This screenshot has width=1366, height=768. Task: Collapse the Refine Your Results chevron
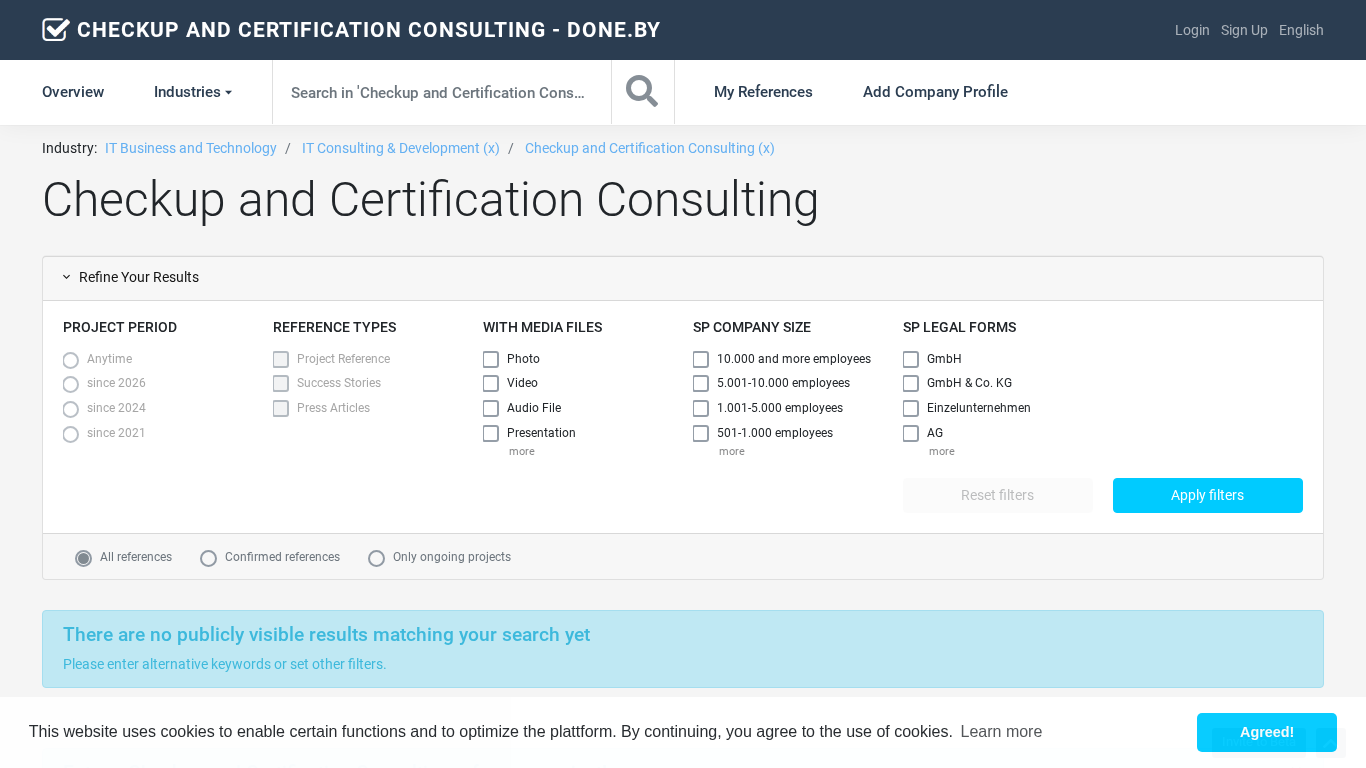coord(67,278)
